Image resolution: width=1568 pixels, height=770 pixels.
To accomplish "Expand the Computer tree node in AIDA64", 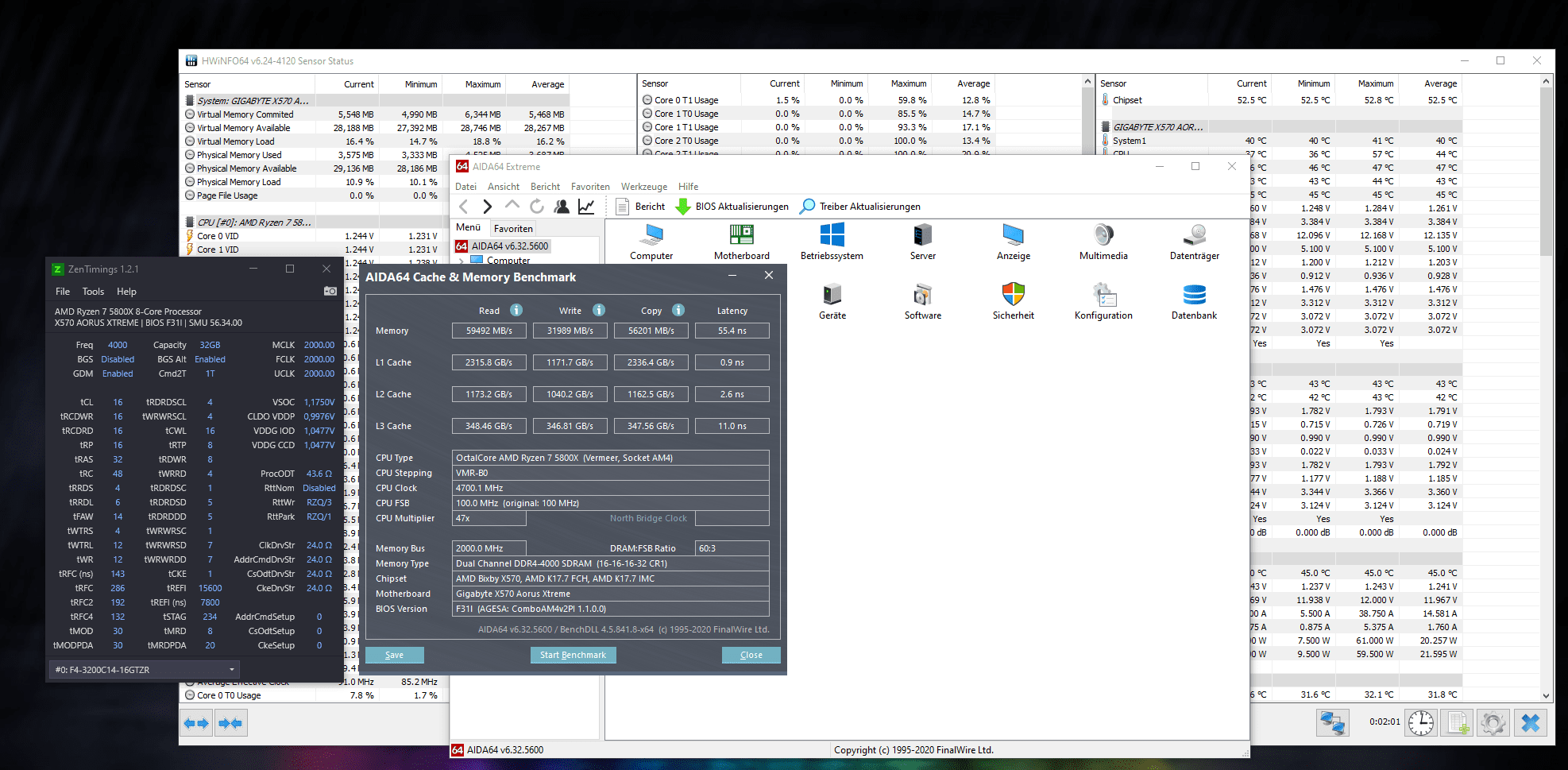I will [x=461, y=261].
